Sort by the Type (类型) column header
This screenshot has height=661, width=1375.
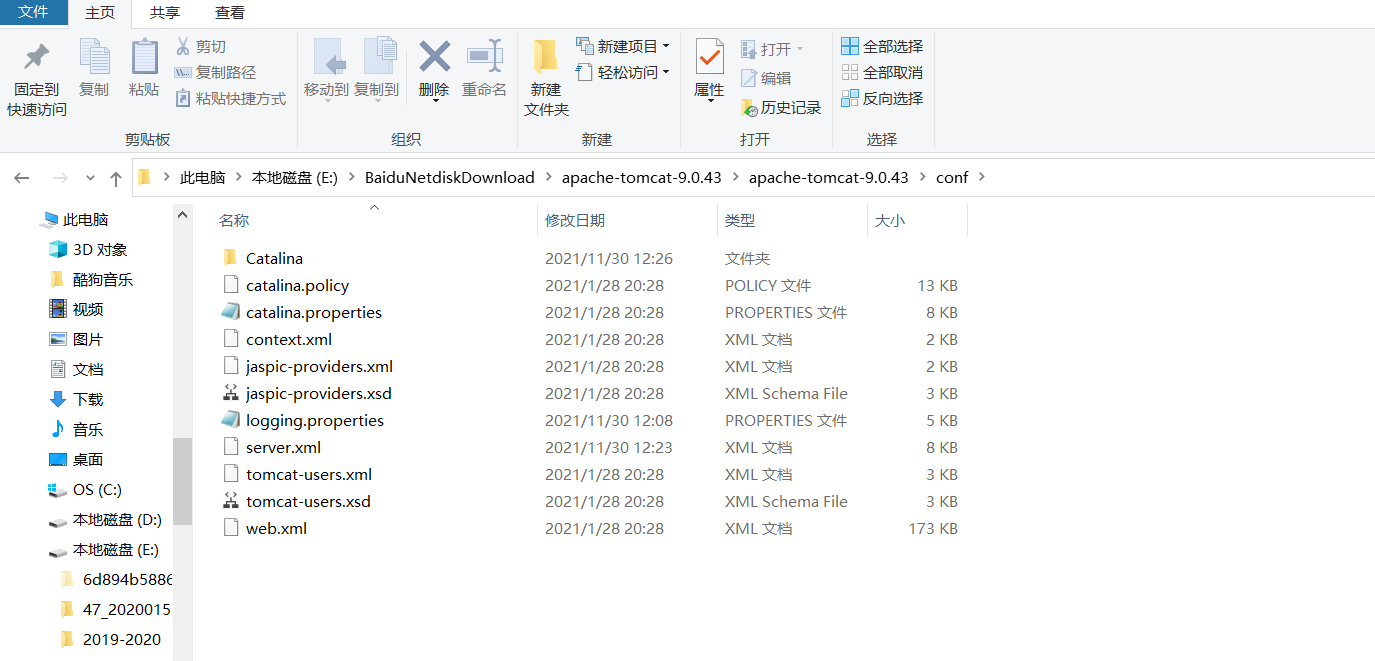(740, 220)
